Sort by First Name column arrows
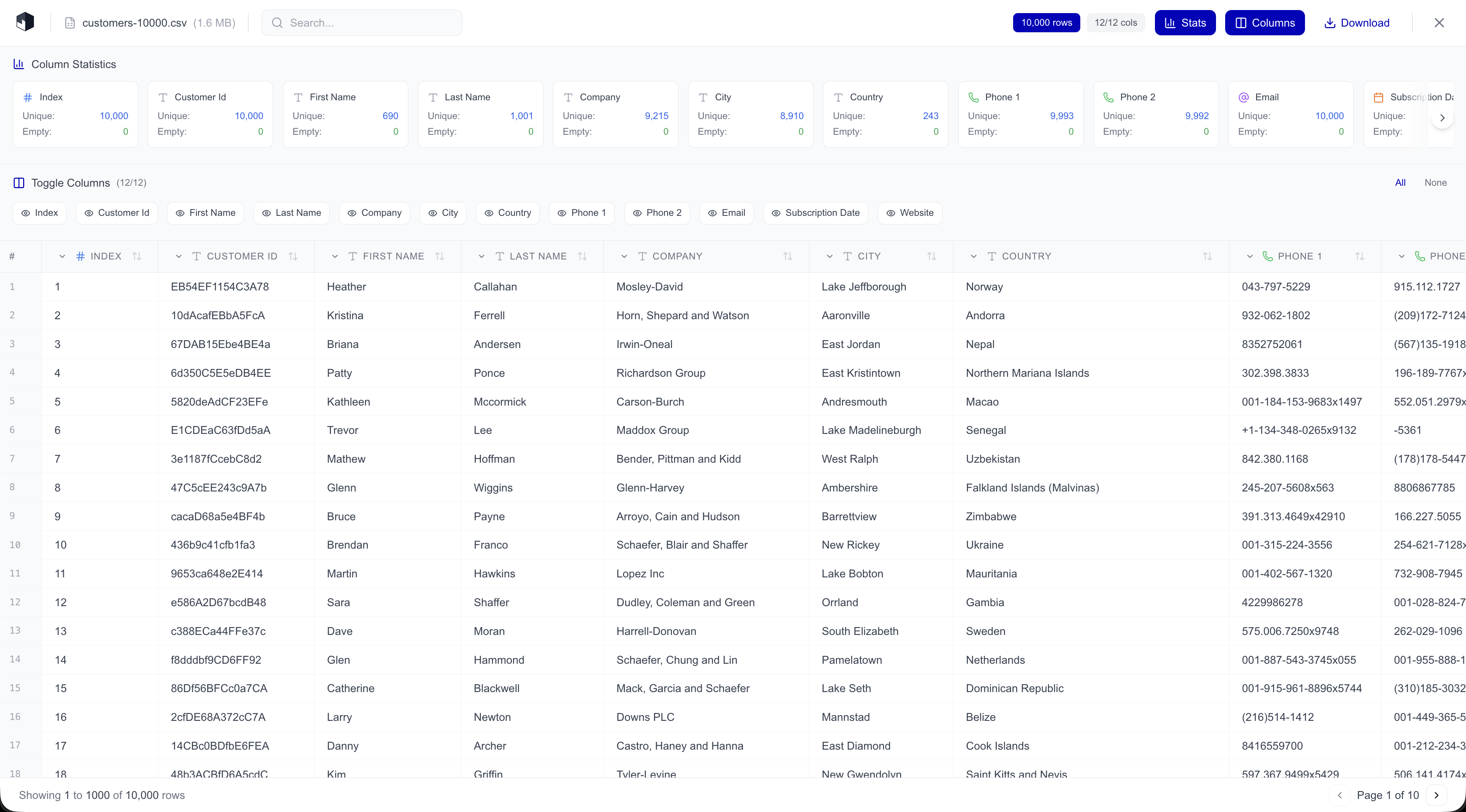Image resolution: width=1466 pixels, height=812 pixels. [439, 256]
